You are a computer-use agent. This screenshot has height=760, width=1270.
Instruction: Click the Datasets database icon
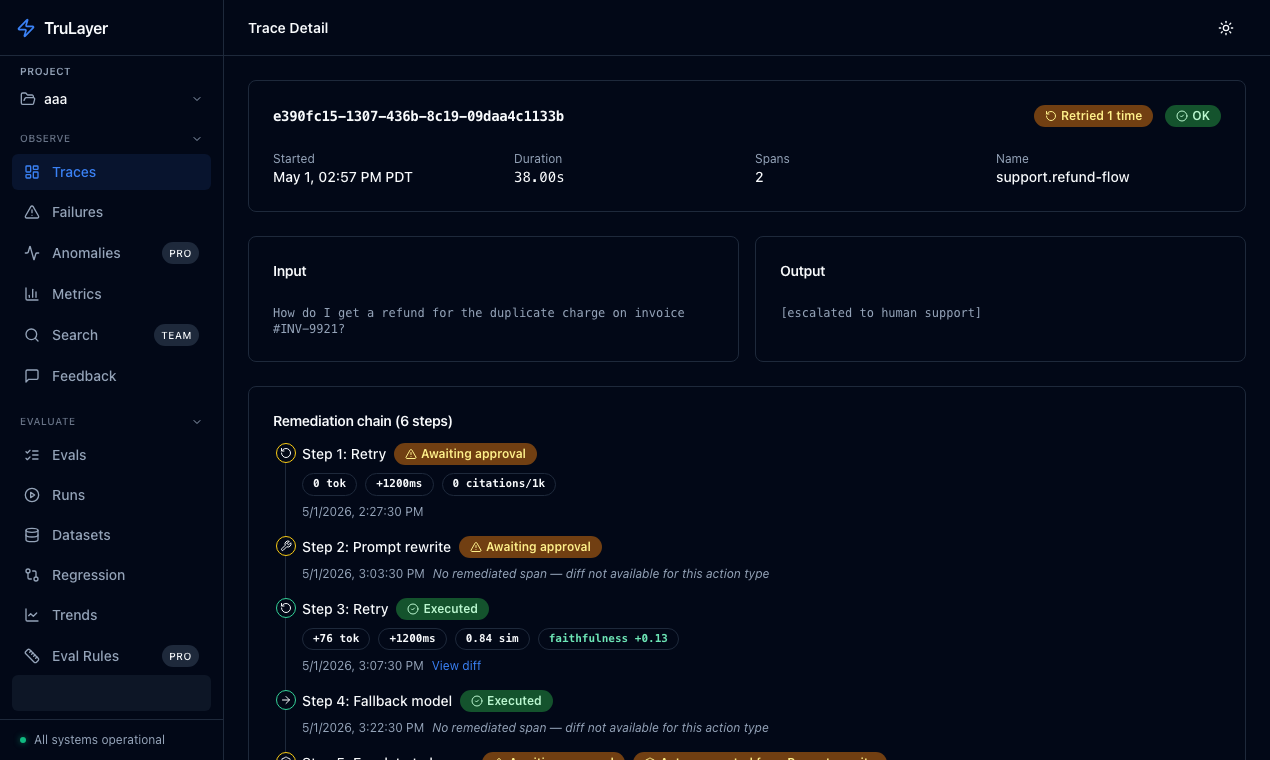tap(32, 535)
